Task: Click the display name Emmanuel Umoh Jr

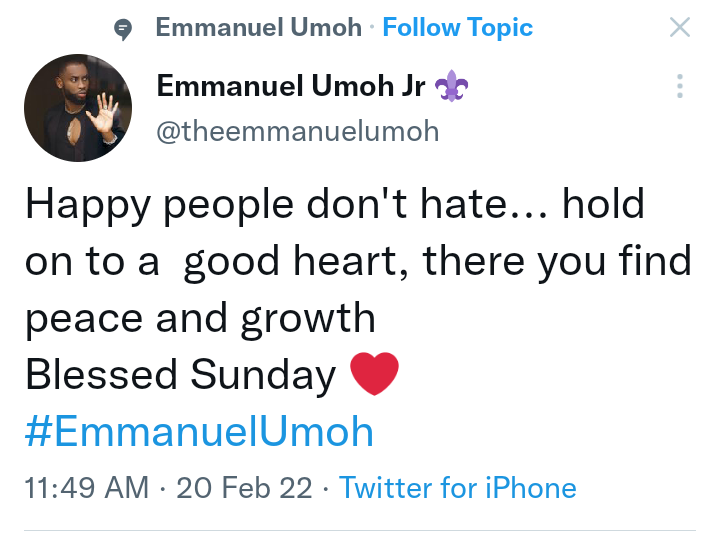Action: pyautogui.click(x=292, y=87)
